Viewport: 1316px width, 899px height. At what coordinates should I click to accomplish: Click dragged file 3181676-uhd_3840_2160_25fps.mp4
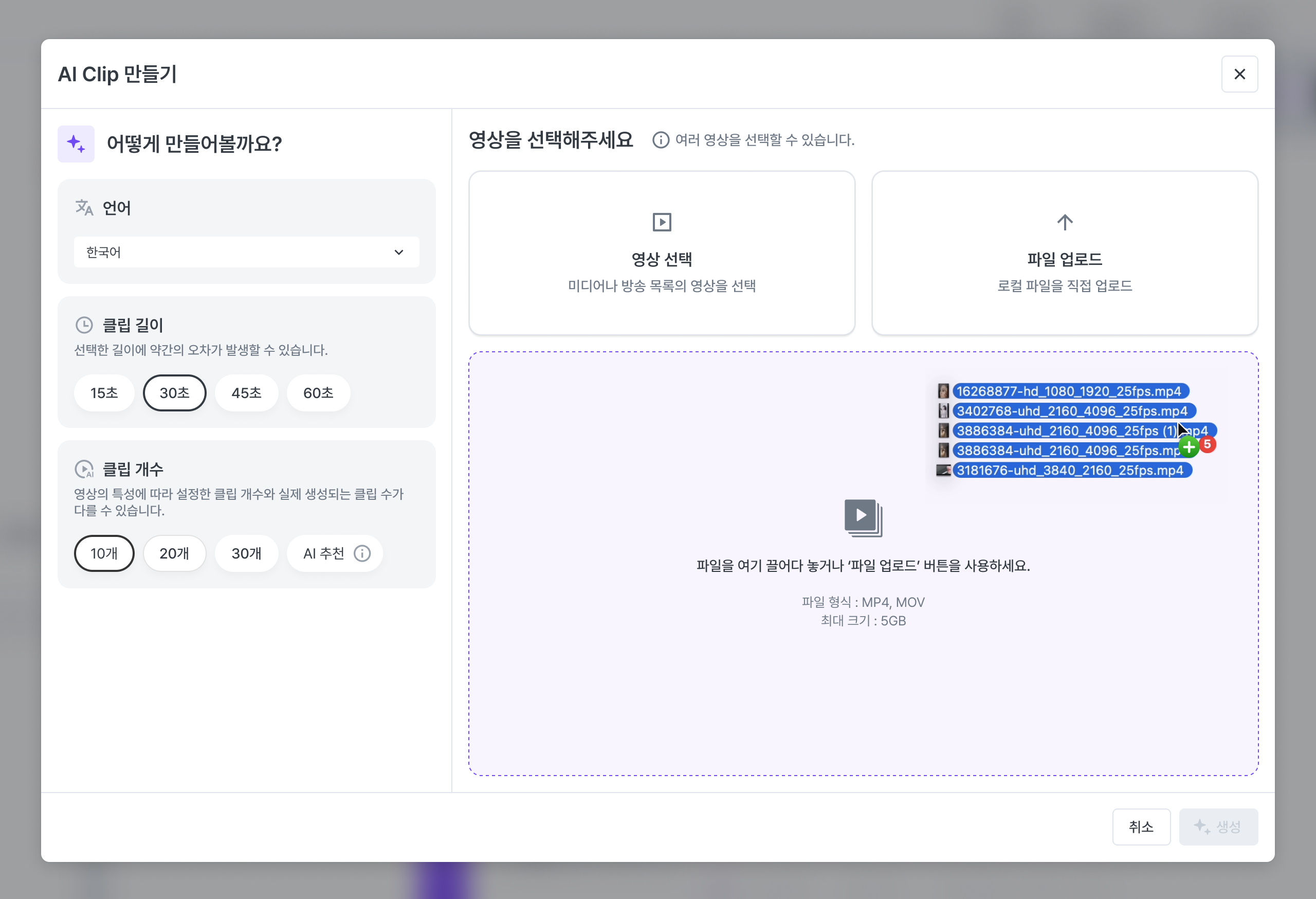(1071, 470)
